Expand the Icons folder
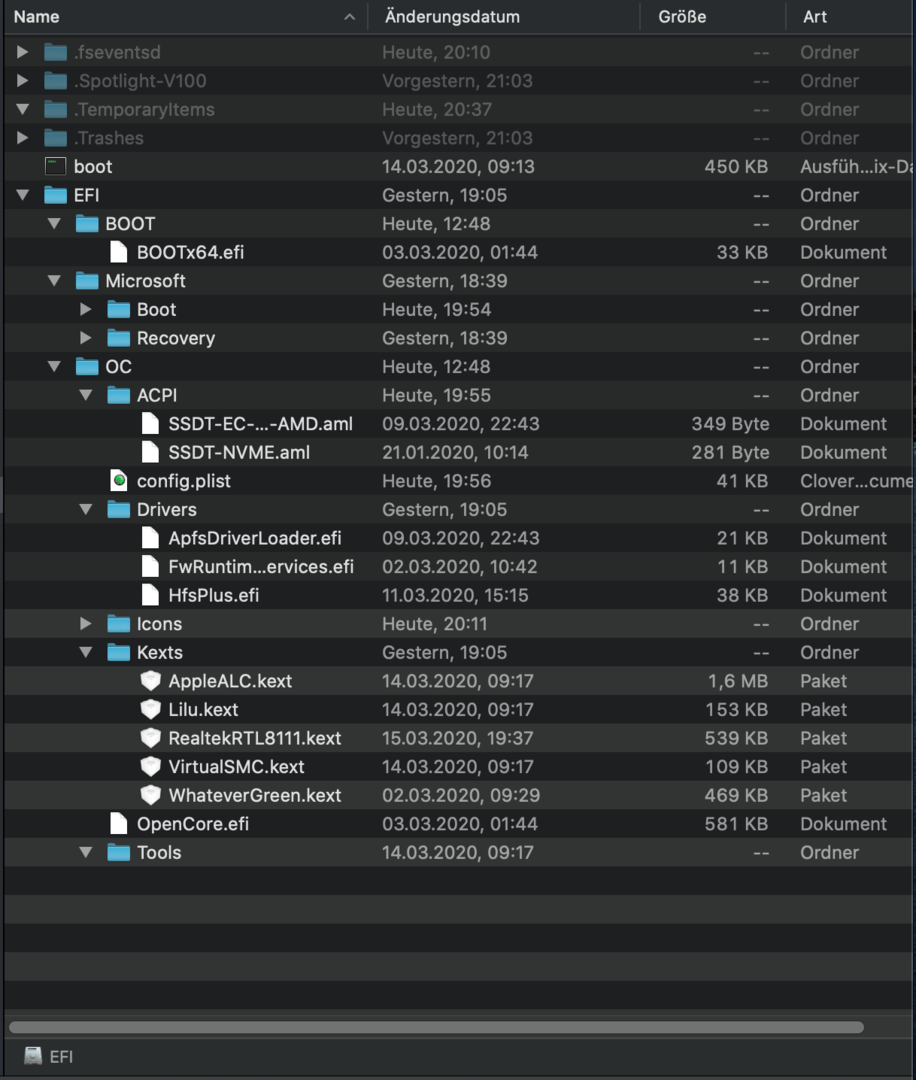The height and width of the screenshot is (1080, 916). [x=86, y=624]
